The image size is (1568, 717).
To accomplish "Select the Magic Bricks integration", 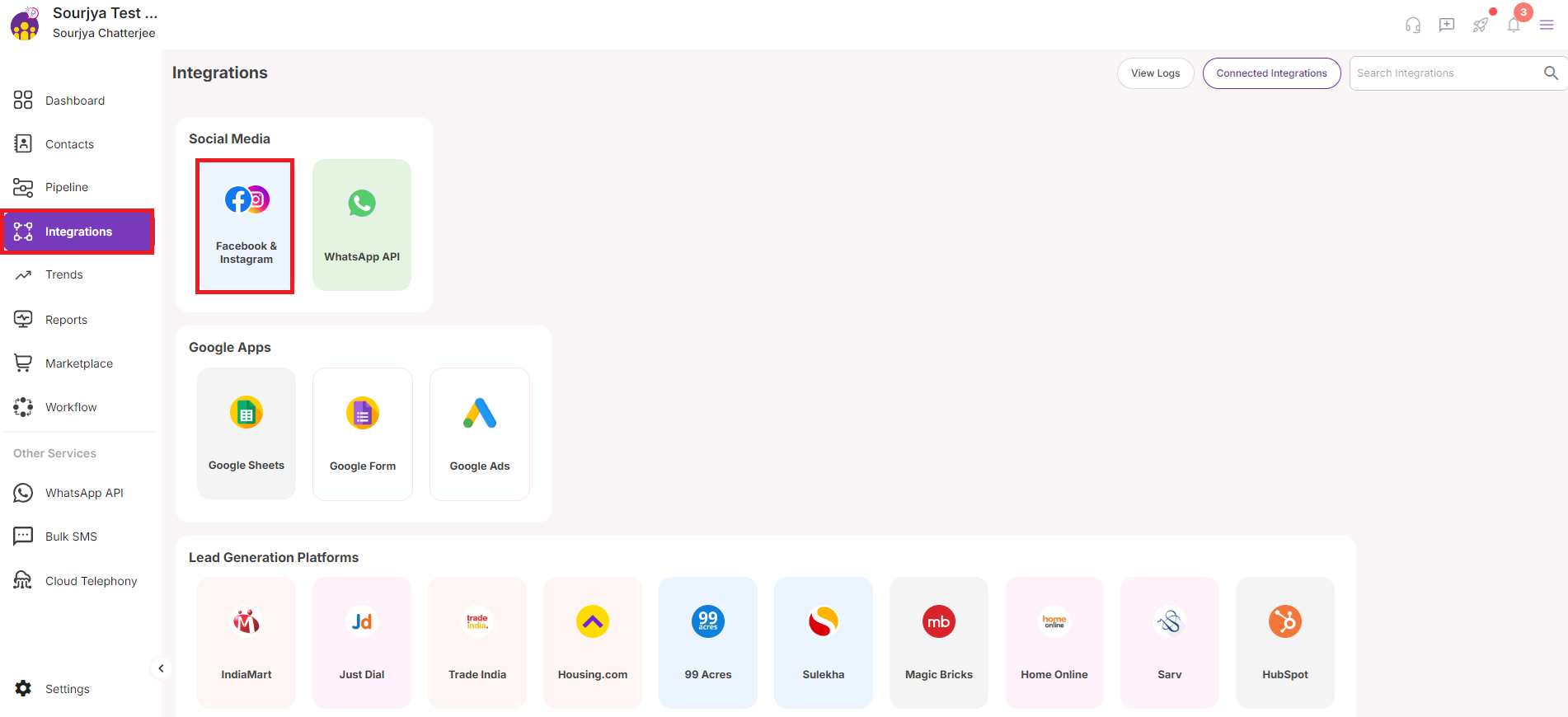I will (939, 642).
